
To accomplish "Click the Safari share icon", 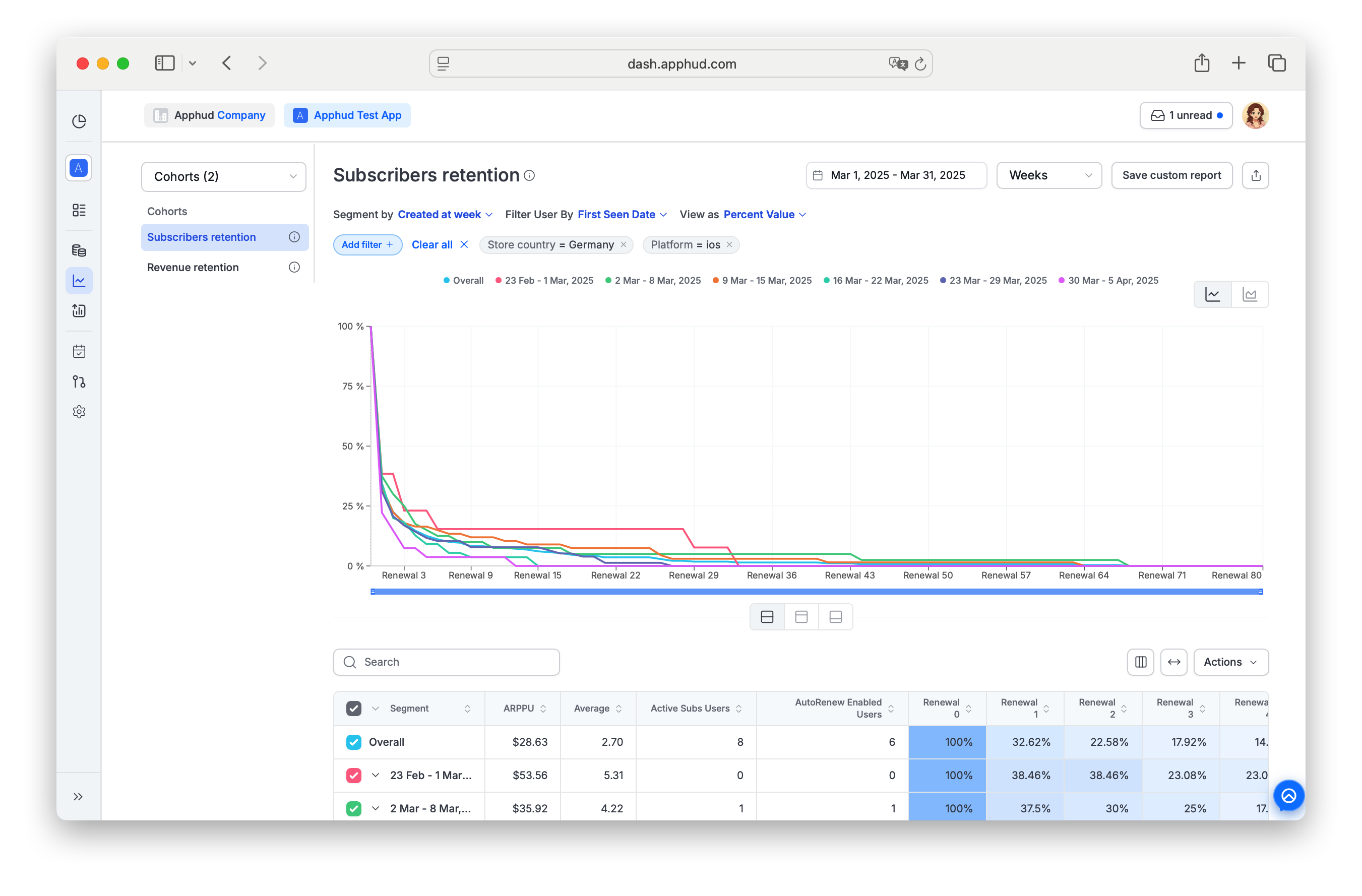I will click(x=1202, y=63).
